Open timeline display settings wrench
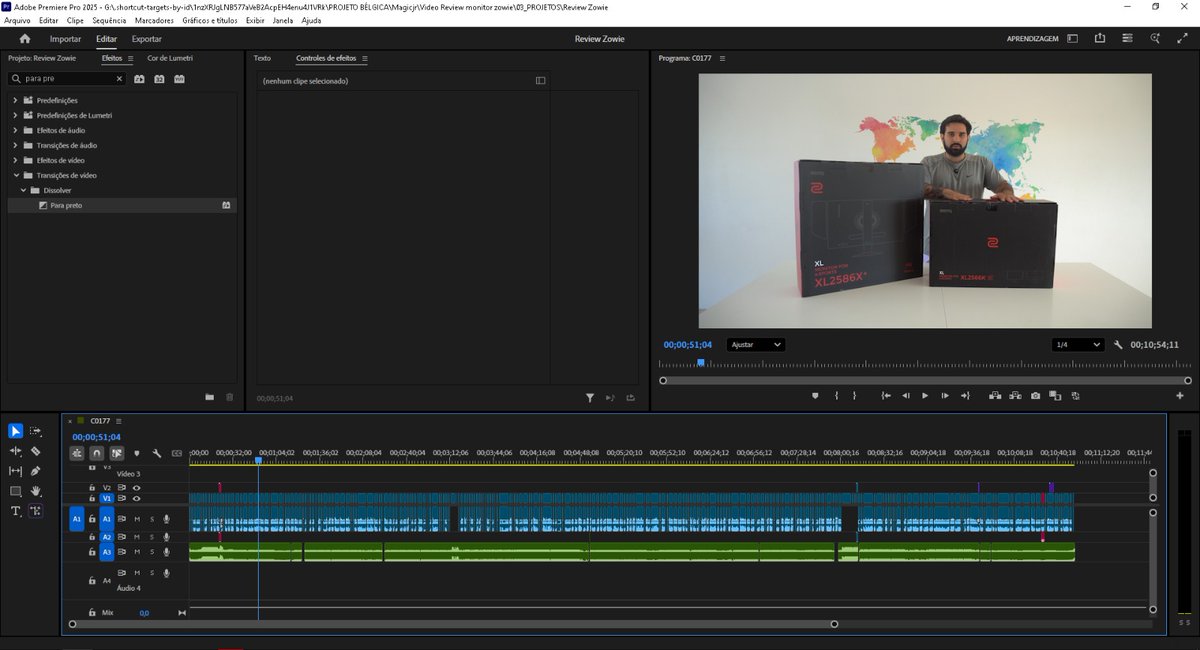 (157, 453)
